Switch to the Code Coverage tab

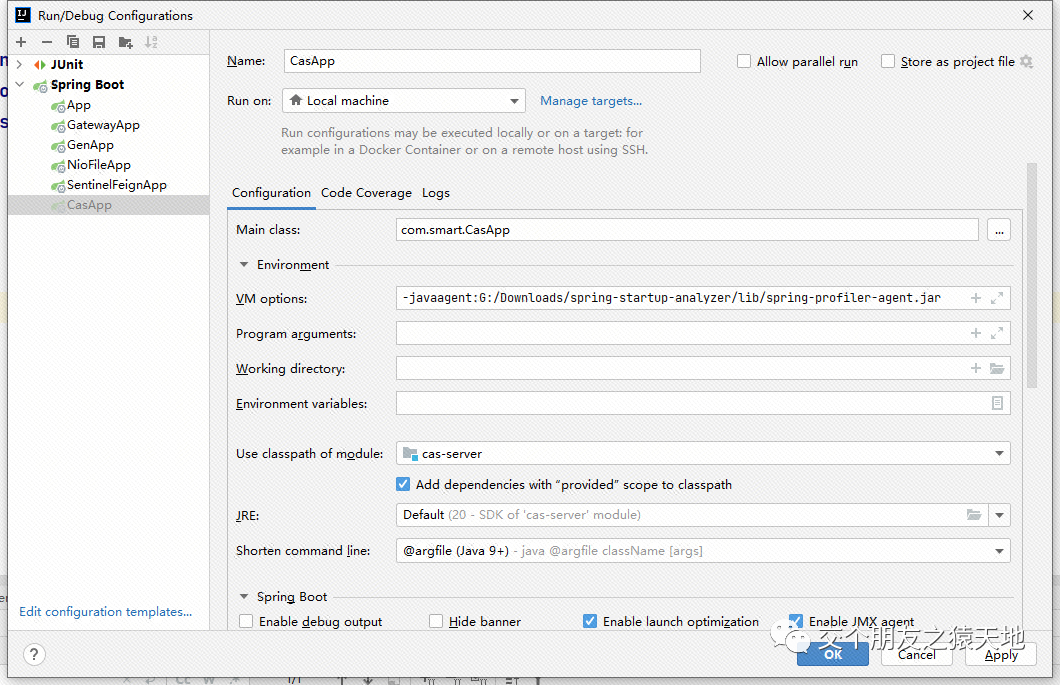point(366,193)
